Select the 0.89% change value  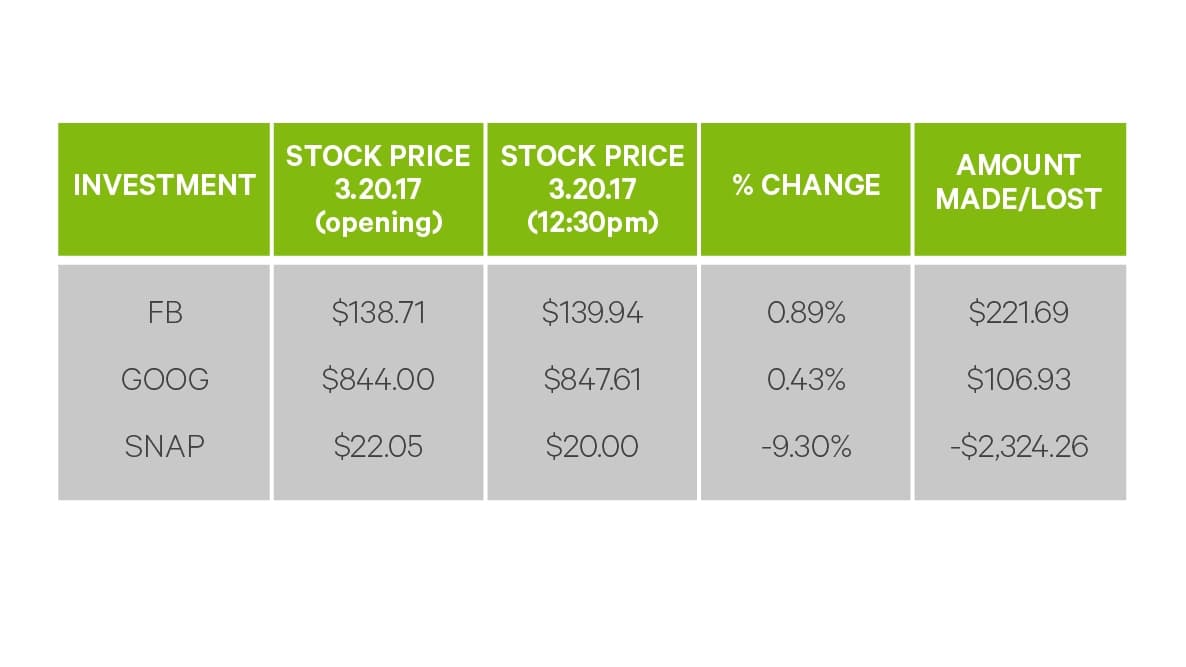[806, 313]
